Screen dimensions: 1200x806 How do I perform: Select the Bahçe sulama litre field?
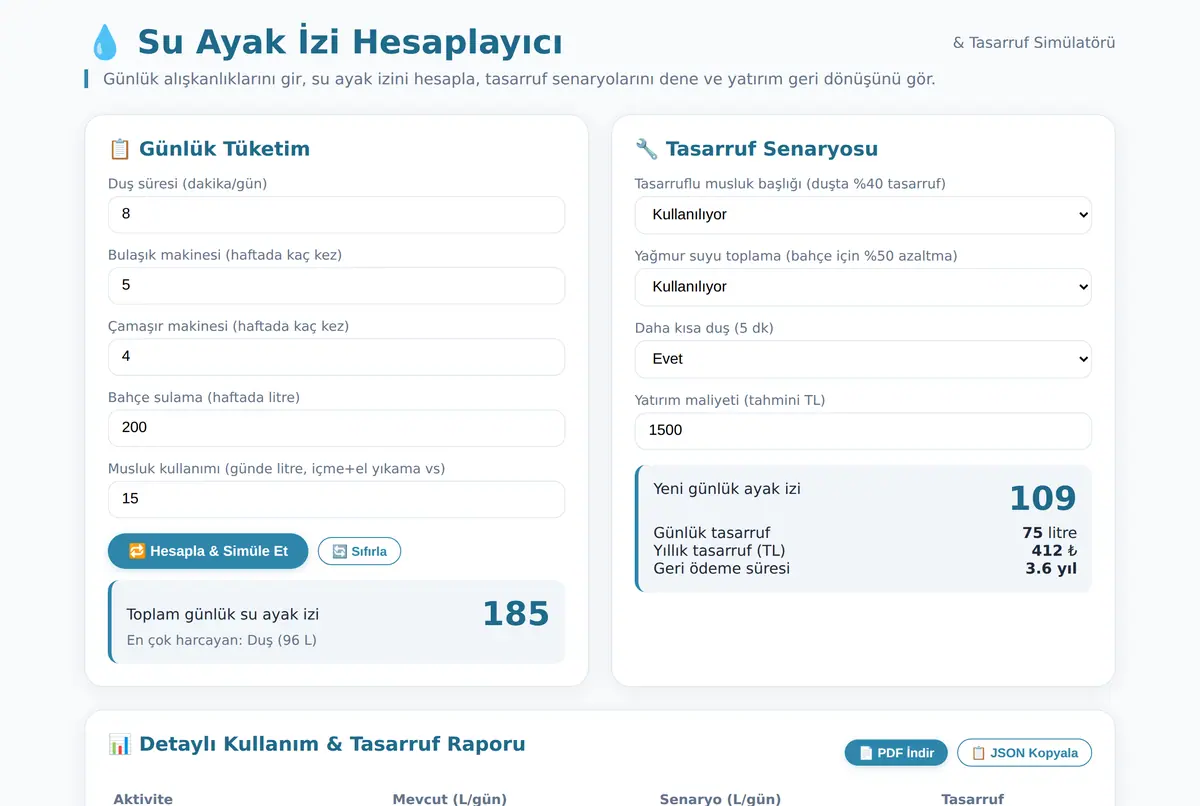(336, 428)
